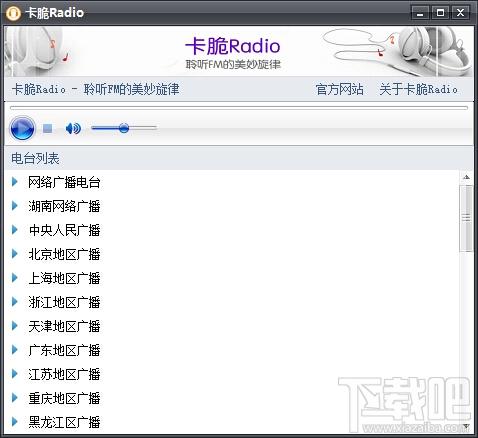
Task: Click the 卡脆Radio title bar app icon
Action: (13, 13)
